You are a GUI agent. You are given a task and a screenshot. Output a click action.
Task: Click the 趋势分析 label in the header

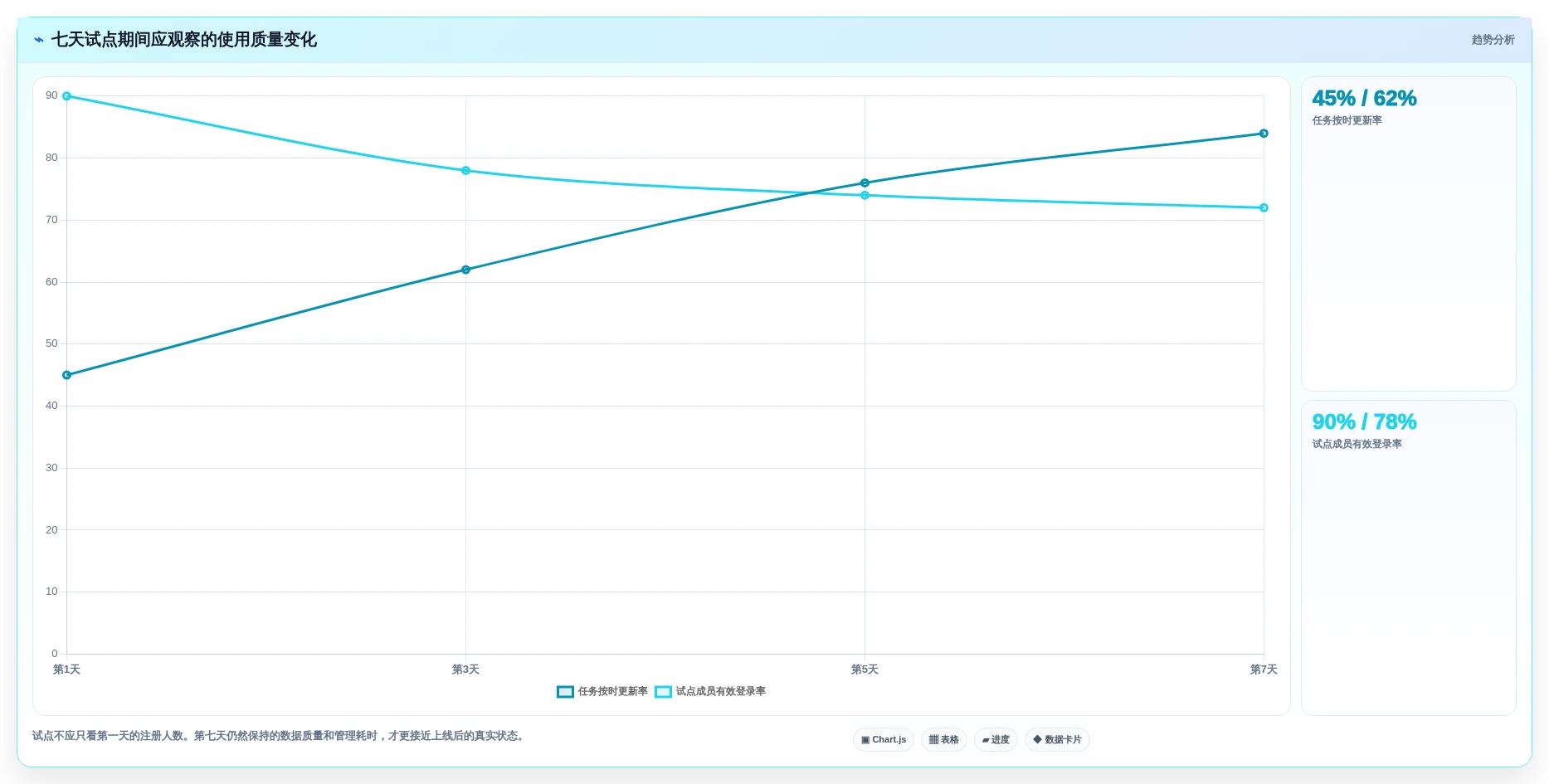click(1493, 40)
